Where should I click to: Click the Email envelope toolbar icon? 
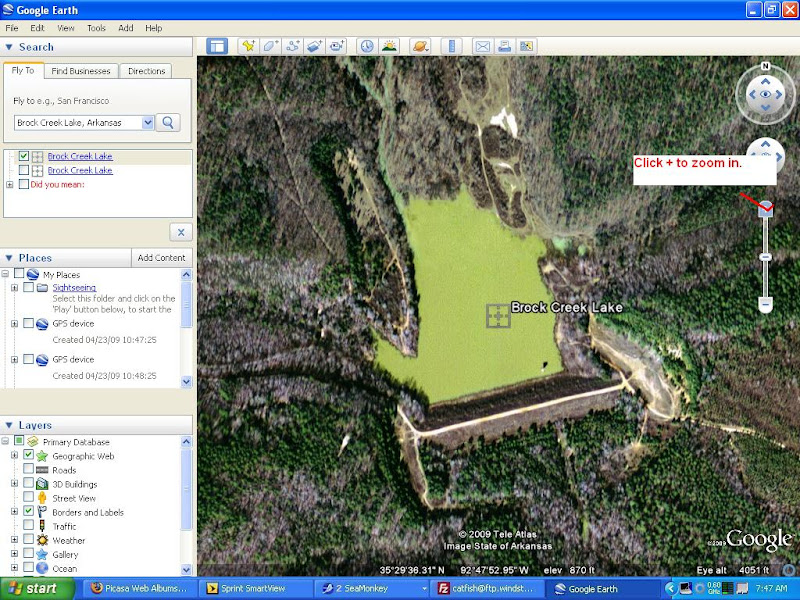pyautogui.click(x=482, y=46)
